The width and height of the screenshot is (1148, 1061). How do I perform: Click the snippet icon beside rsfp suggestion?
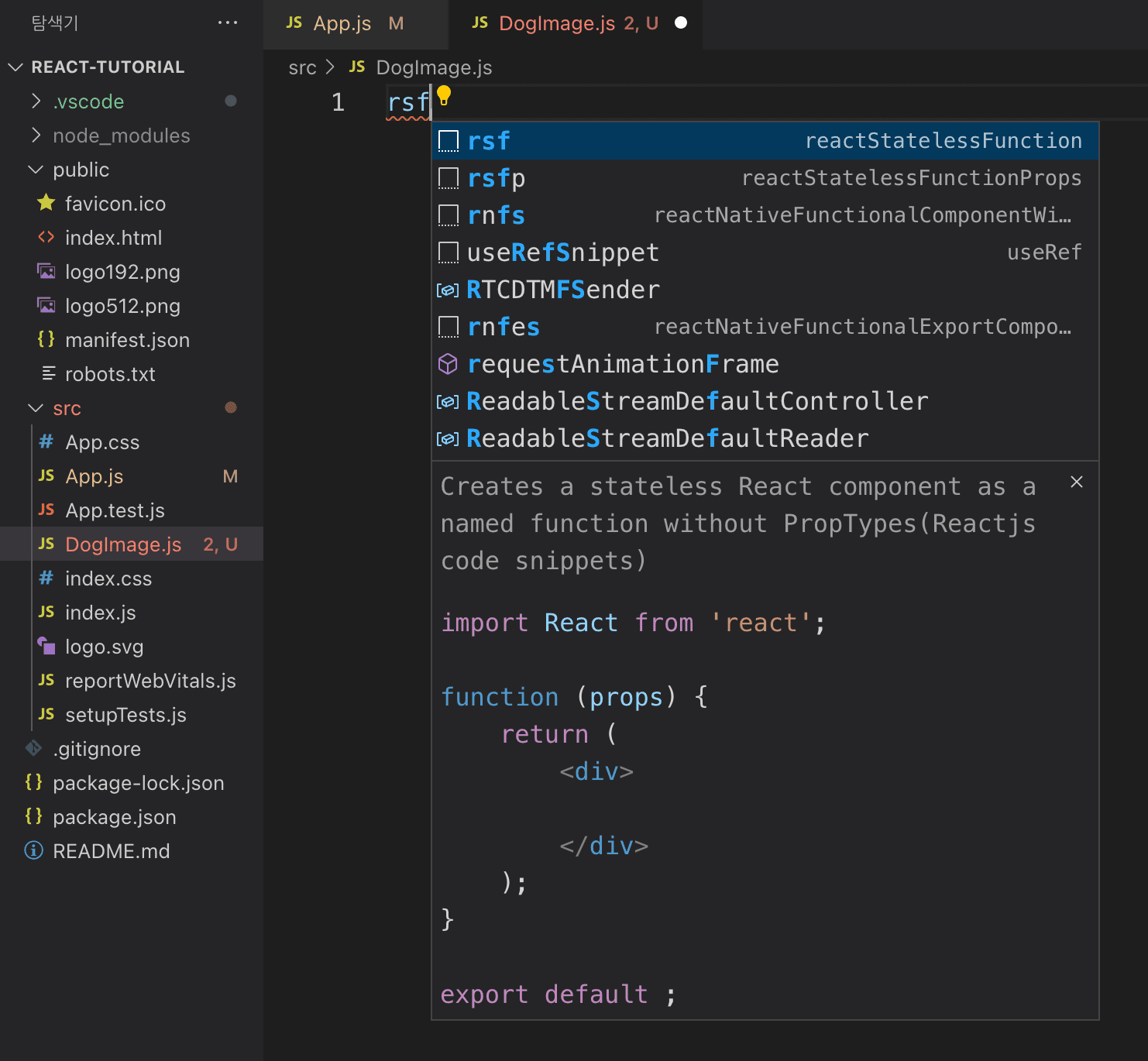point(449,178)
